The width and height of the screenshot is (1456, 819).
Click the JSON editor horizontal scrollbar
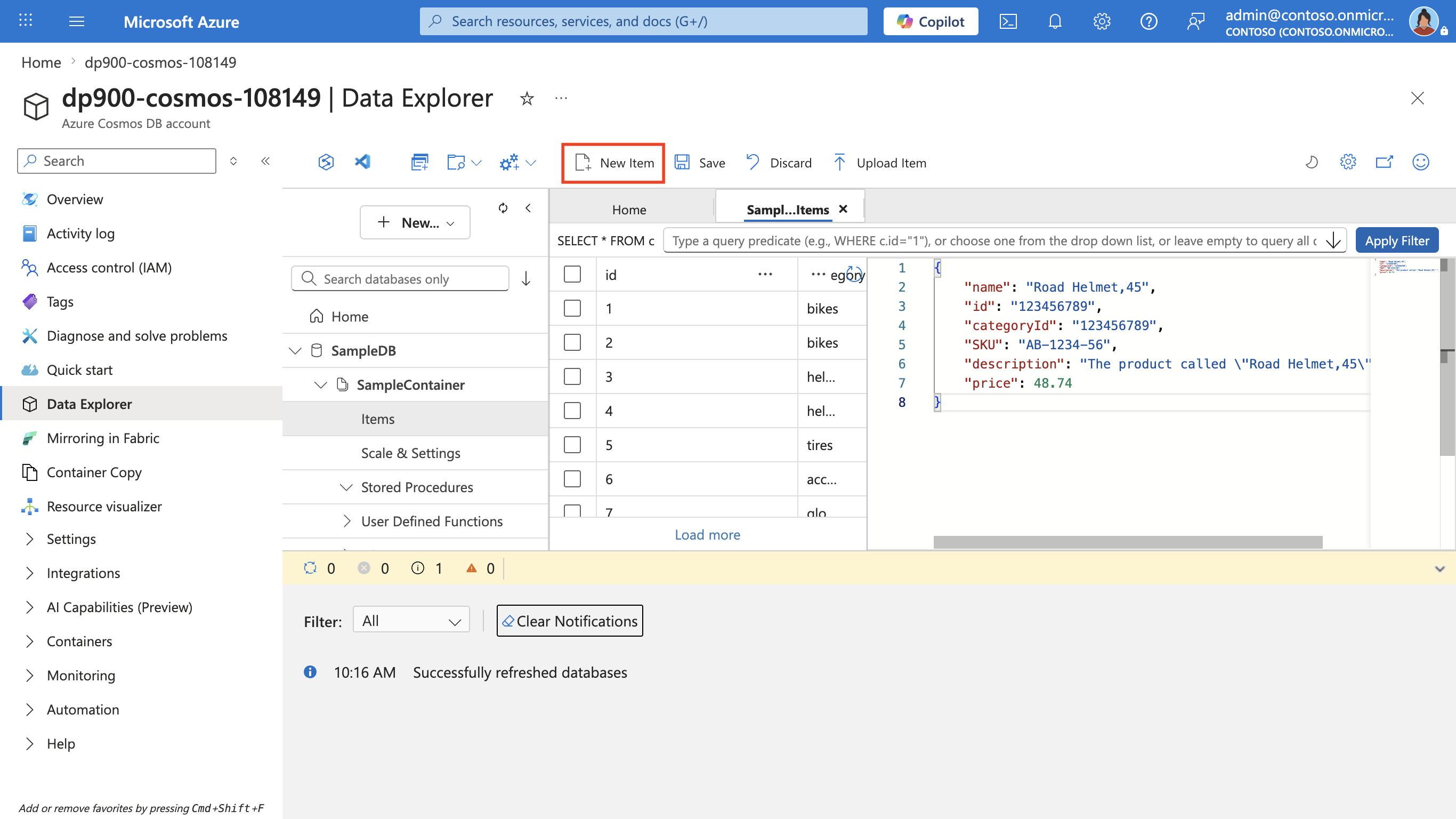[1128, 542]
